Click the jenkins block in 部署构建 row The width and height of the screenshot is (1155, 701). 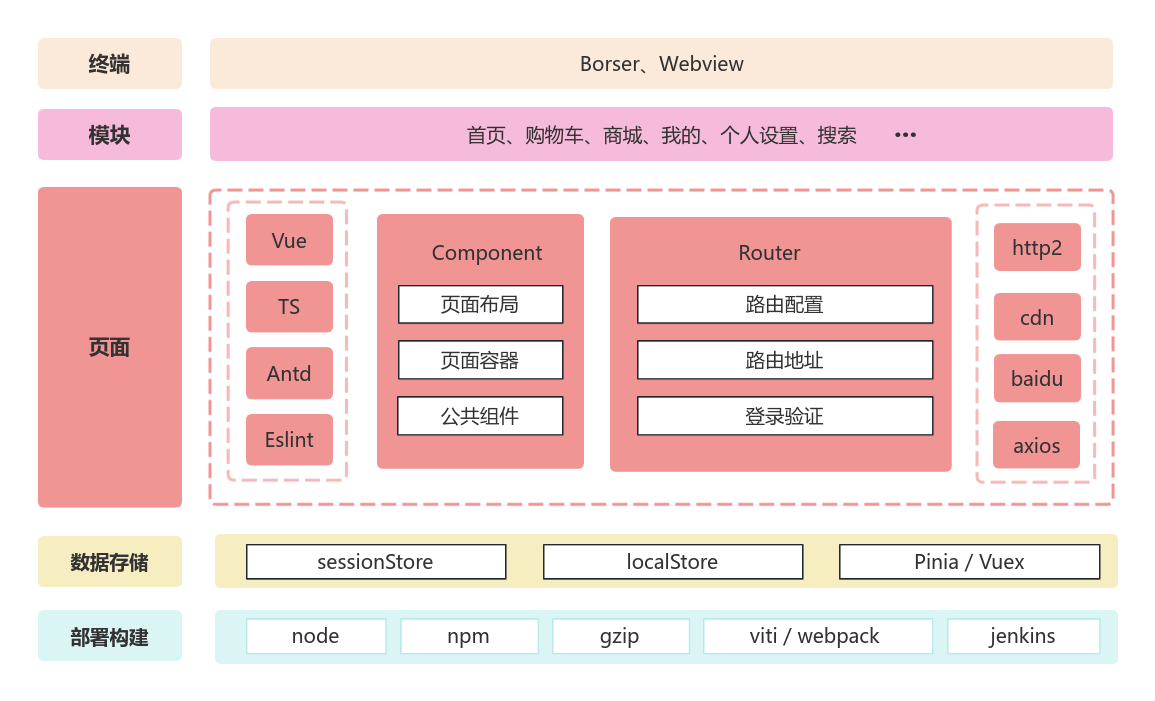pos(1023,636)
